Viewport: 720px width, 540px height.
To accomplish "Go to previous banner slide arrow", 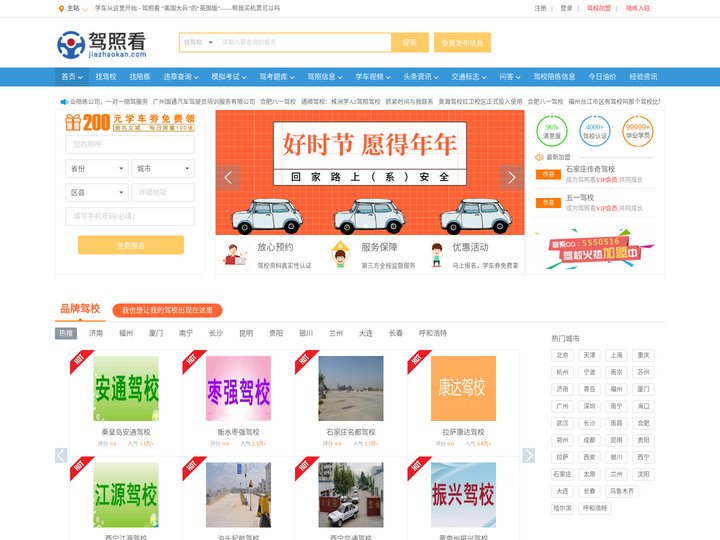I will click(x=228, y=177).
